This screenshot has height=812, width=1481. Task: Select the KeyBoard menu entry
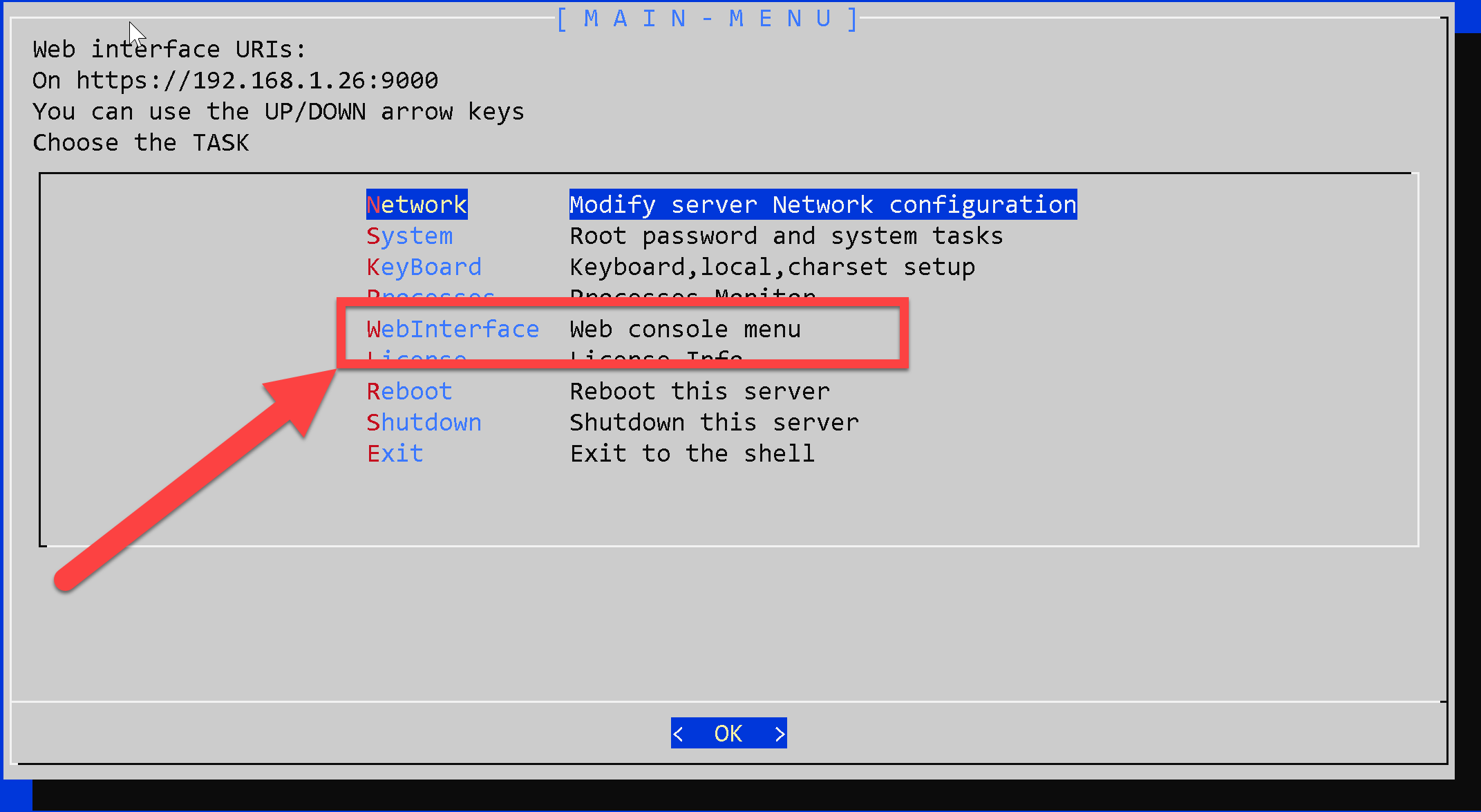(424, 267)
